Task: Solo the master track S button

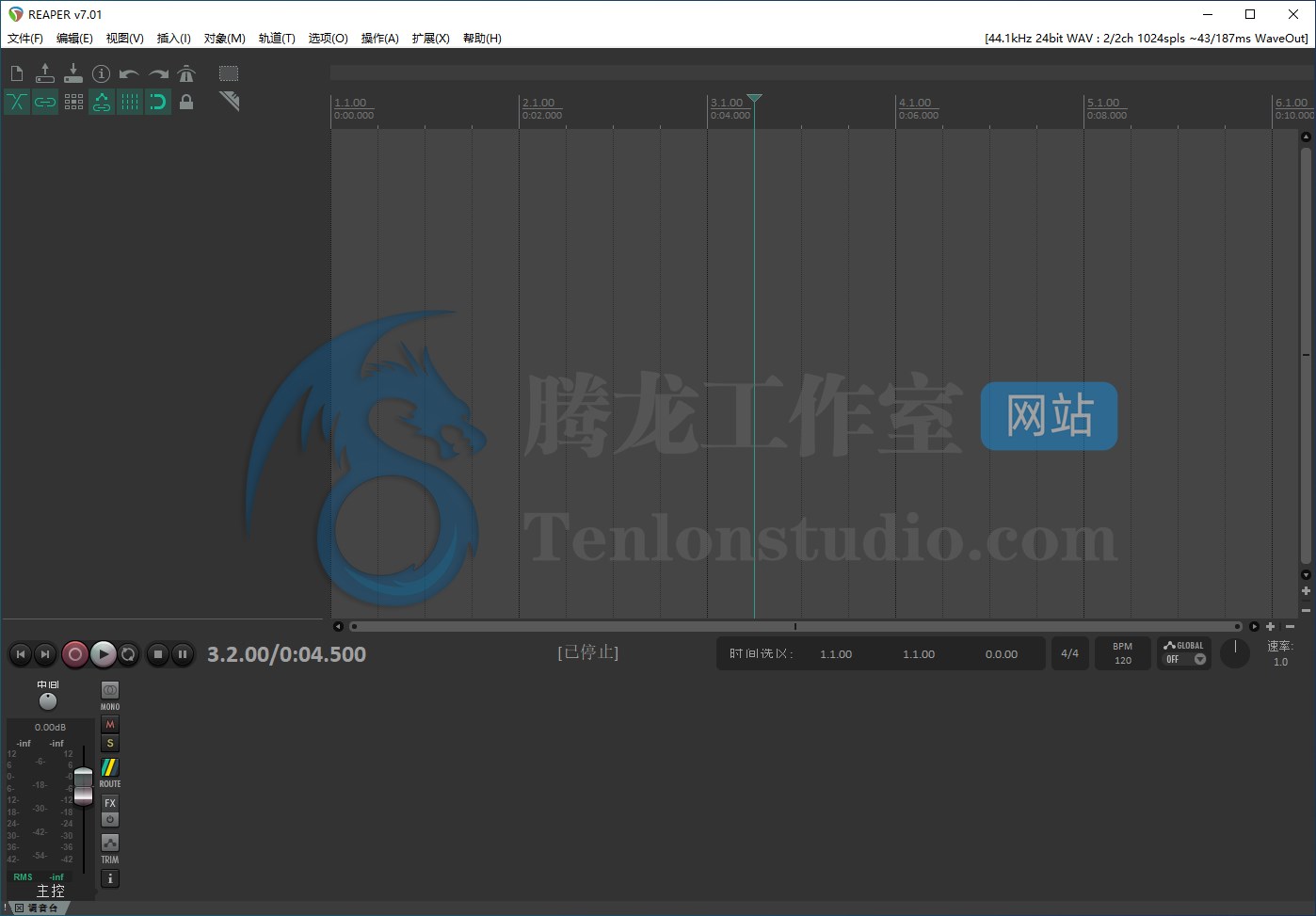Action: [x=110, y=744]
